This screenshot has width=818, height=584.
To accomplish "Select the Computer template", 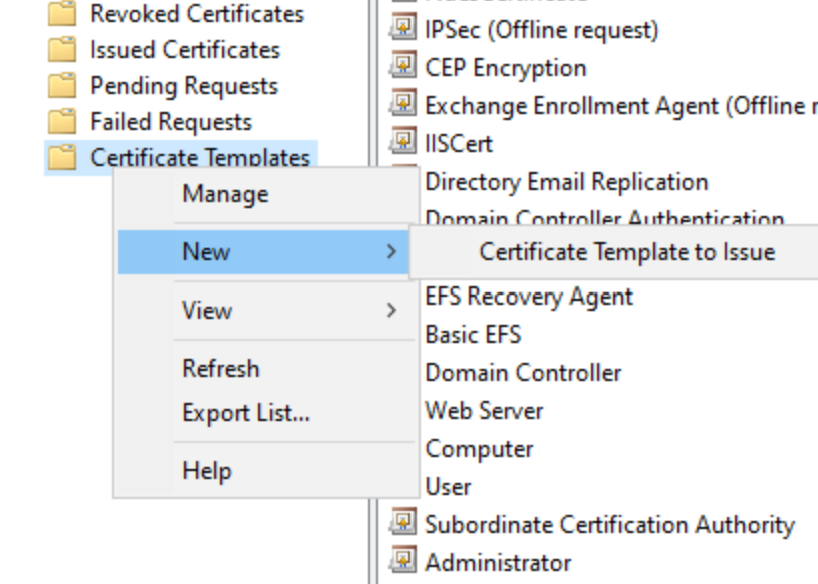I will (x=479, y=449).
